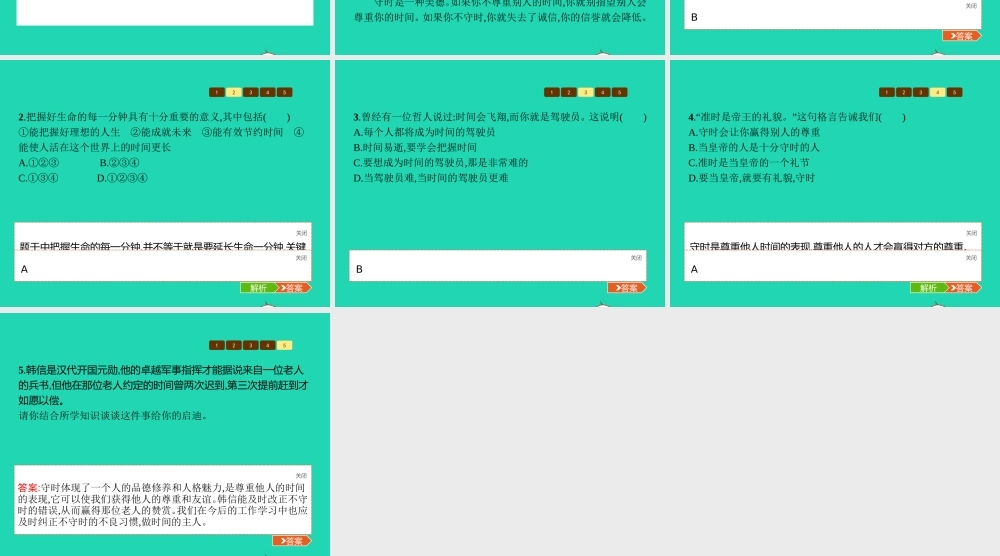Viewport: 1000px width, 556px height.
Task: Click option B.②③④ in question 2
Action: pyautogui.click(x=119, y=163)
